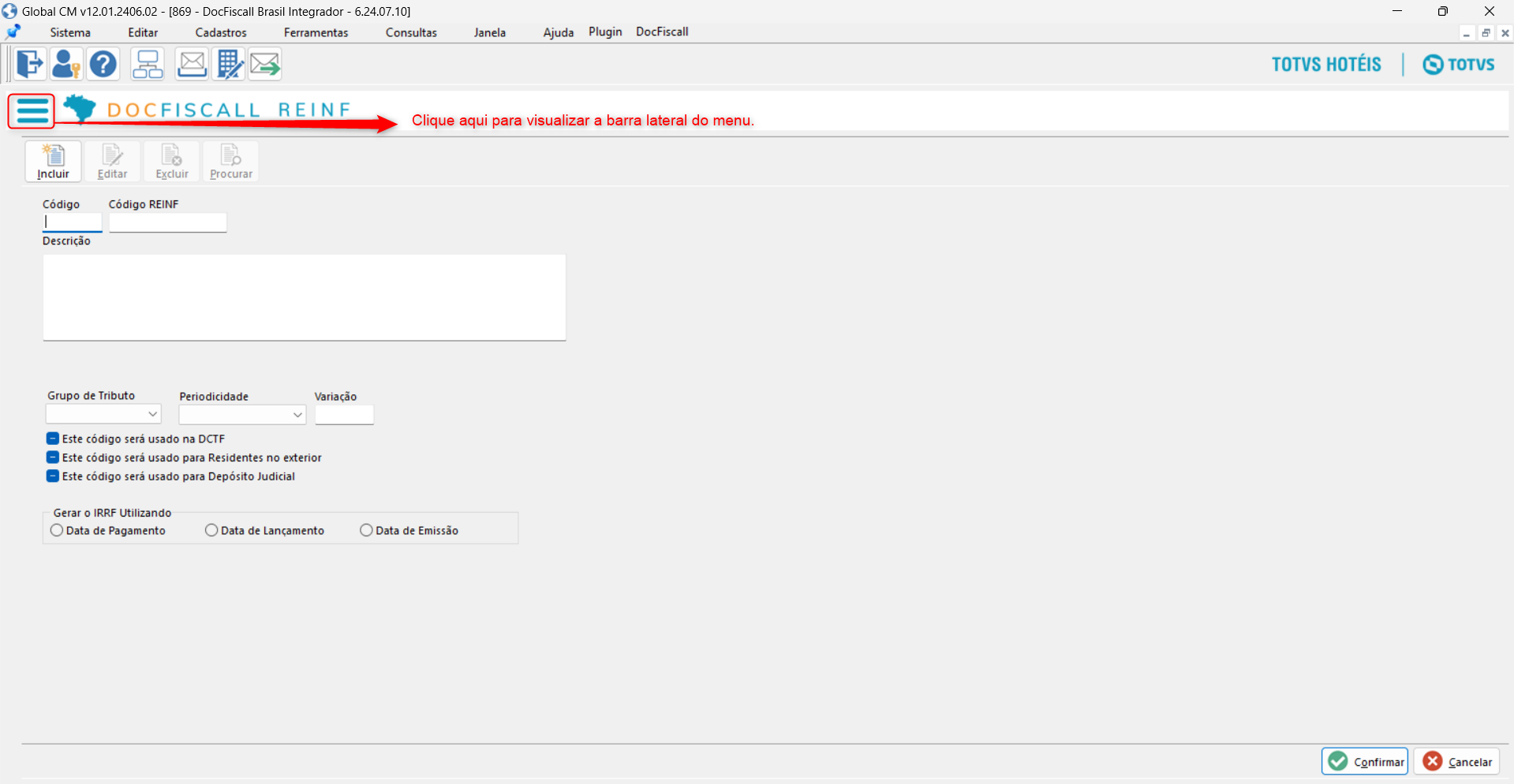Image resolution: width=1514 pixels, height=784 pixels.
Task: Click the Editar toolbar button
Action: pyautogui.click(x=112, y=161)
